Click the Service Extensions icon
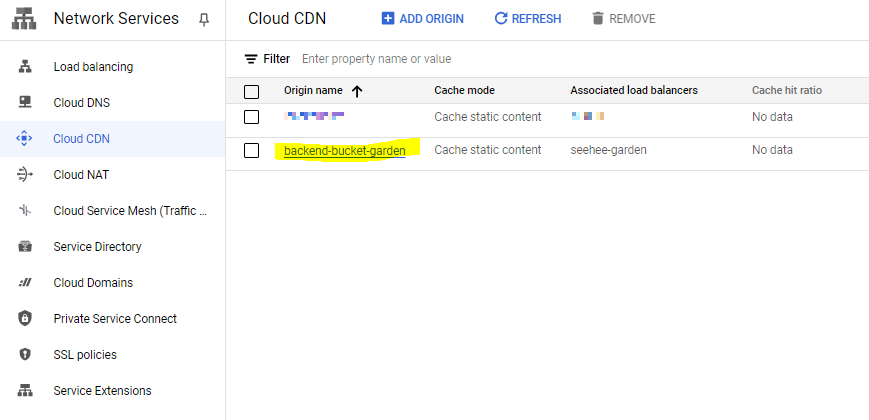 tap(25, 391)
